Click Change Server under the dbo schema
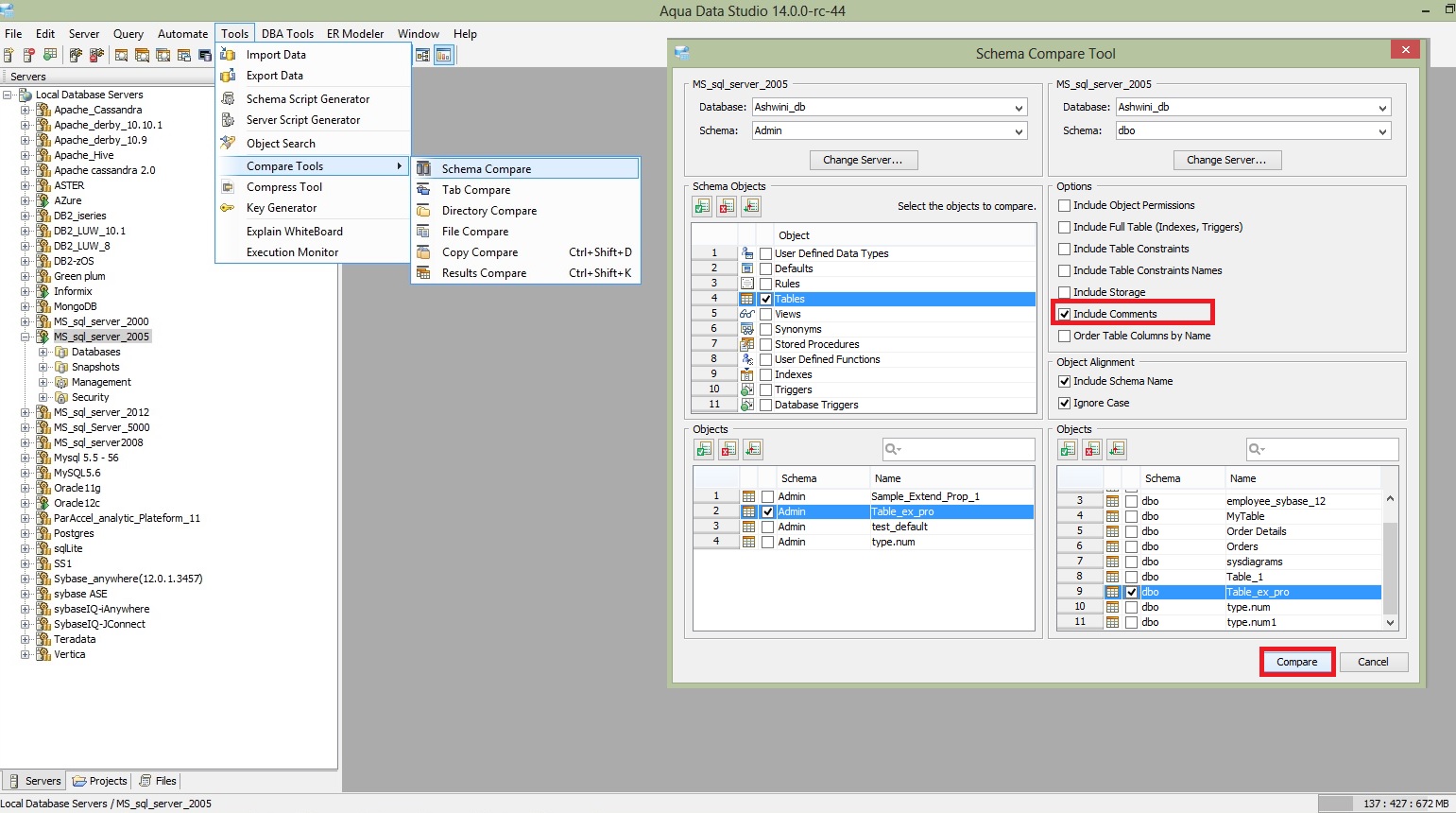Screen dimensions: 1456x813 tap(1226, 160)
